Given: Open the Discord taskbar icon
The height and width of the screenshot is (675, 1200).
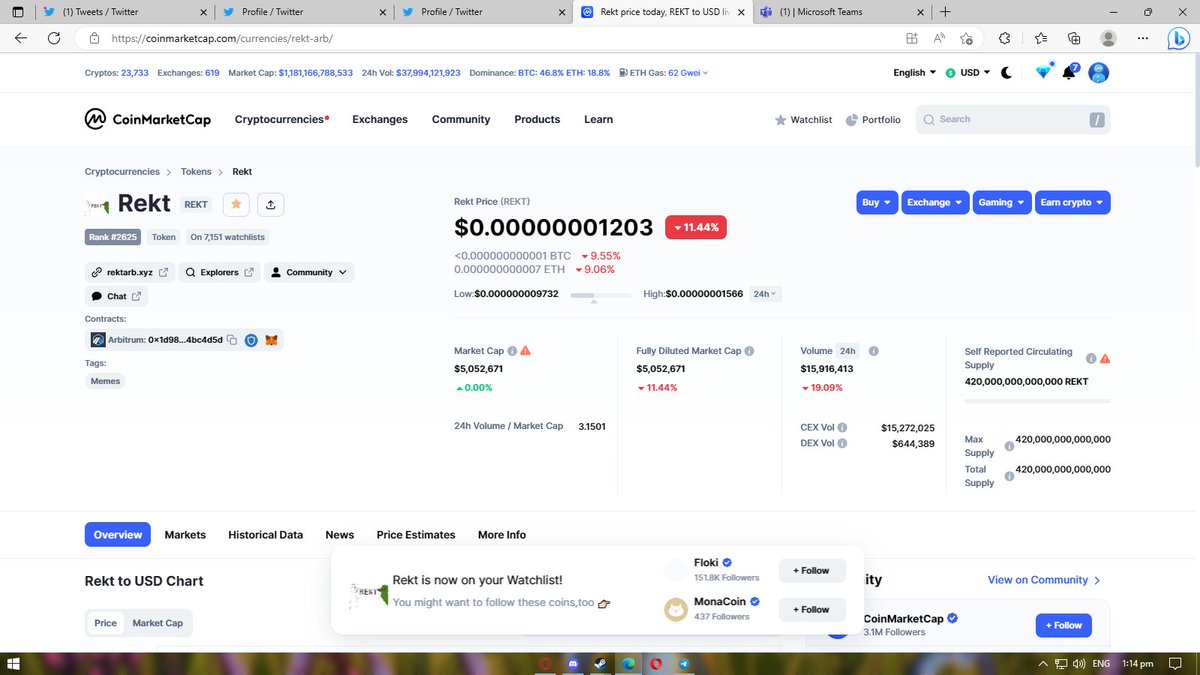Looking at the screenshot, I should (574, 664).
